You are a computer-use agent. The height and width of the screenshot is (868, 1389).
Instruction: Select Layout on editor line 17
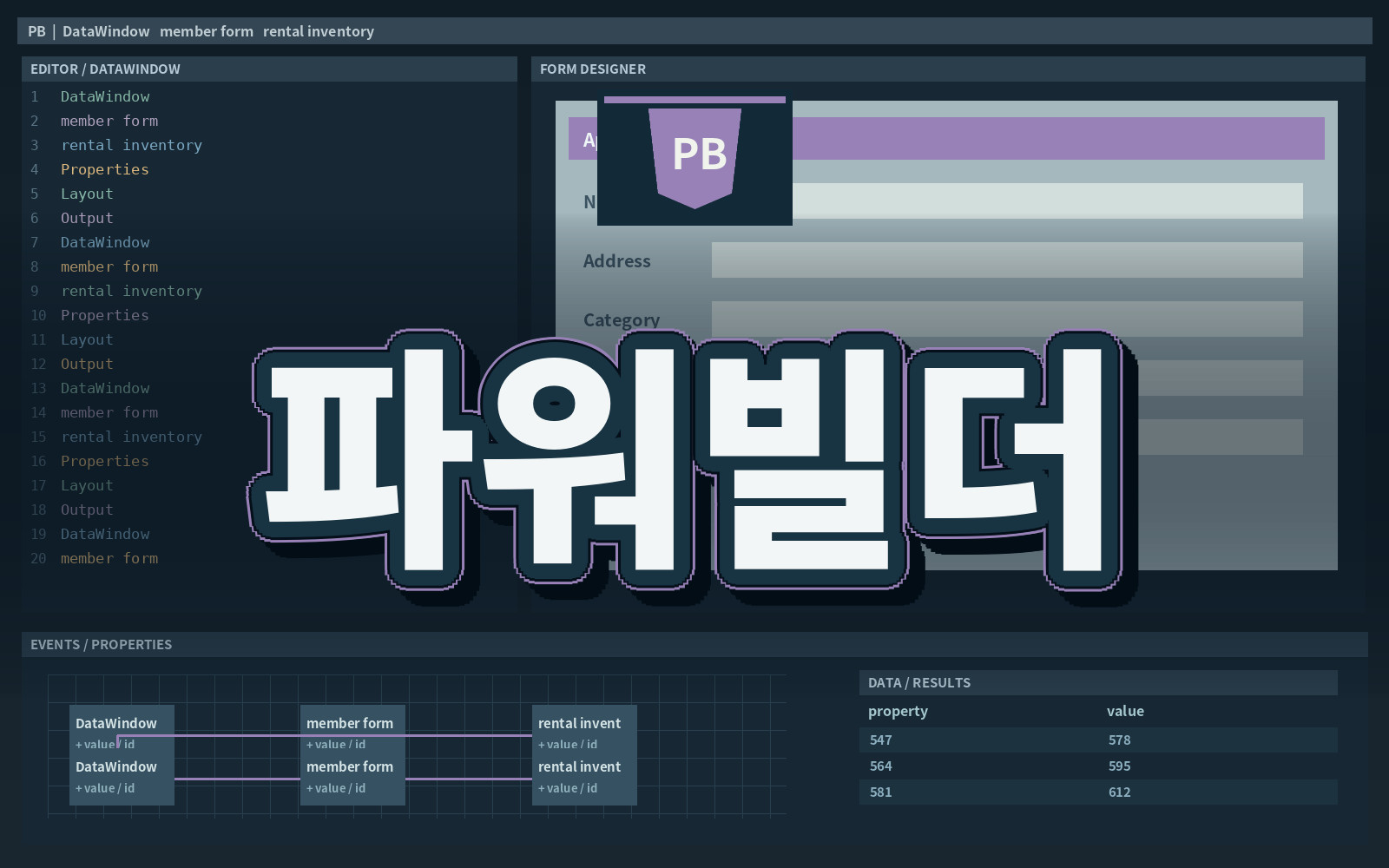[87, 485]
